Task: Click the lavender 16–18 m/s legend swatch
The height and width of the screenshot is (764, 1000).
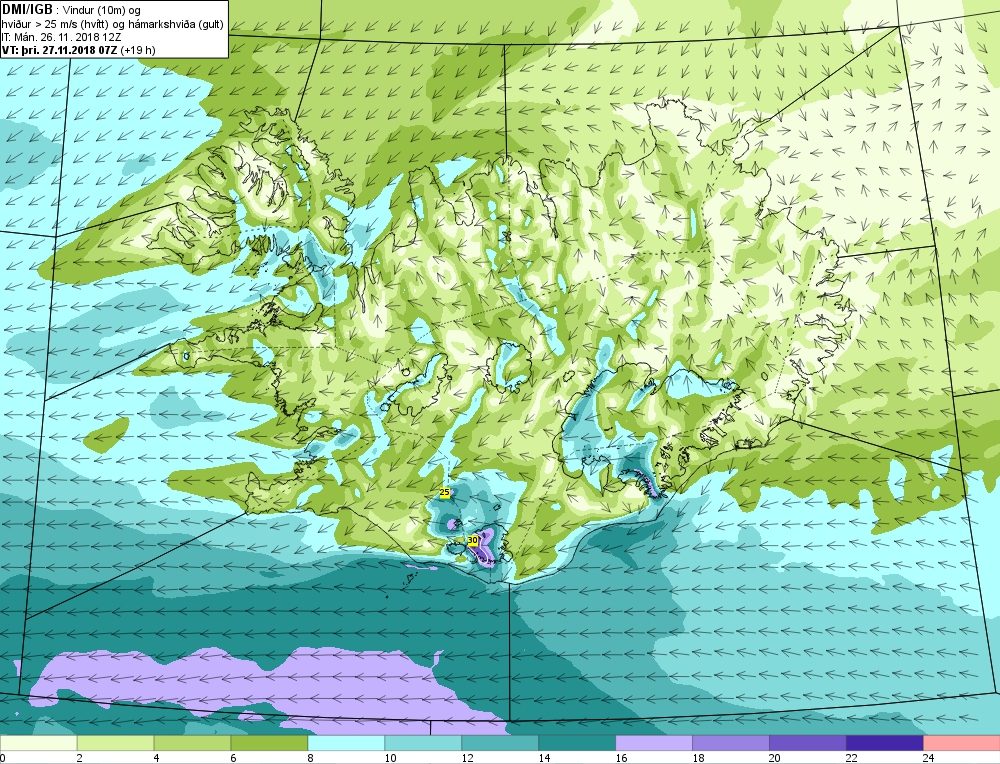Action: [654, 744]
